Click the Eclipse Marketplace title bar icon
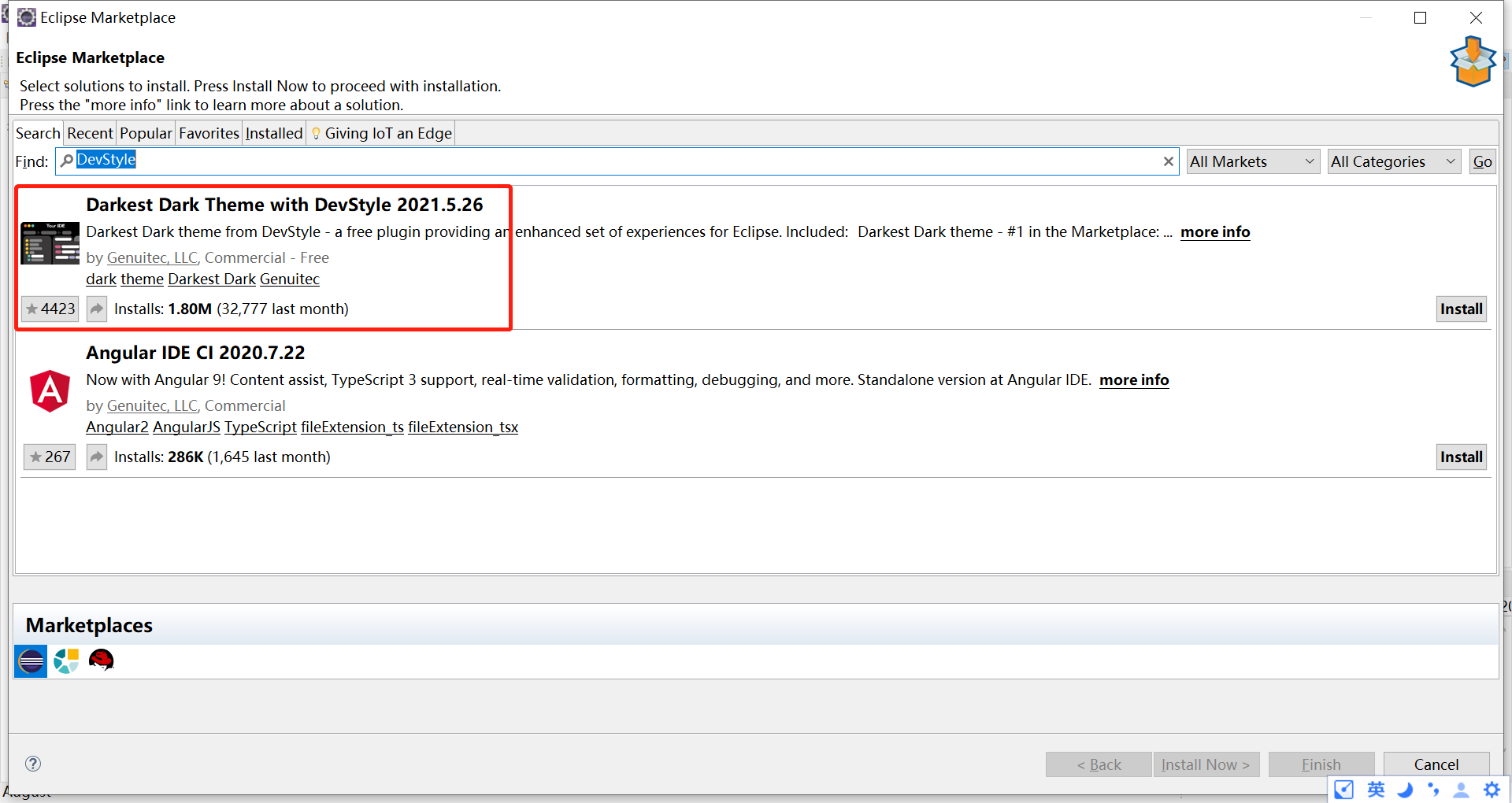1512x803 pixels. tap(26, 17)
